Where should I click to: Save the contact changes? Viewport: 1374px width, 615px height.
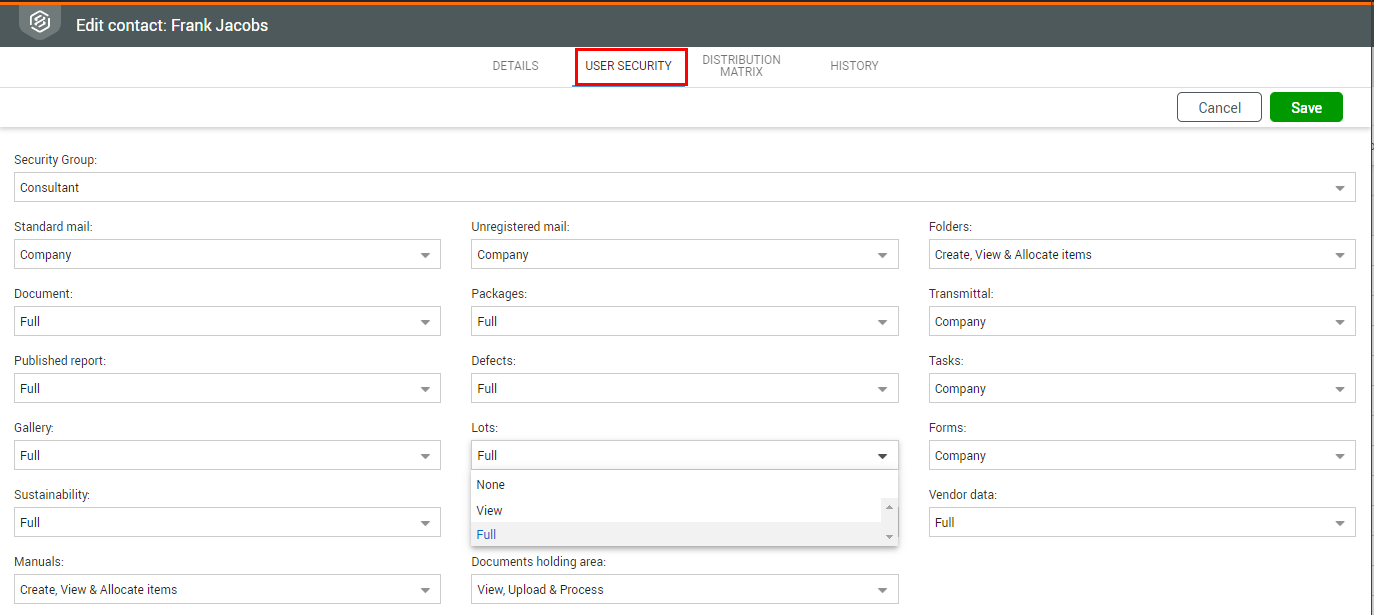pyautogui.click(x=1306, y=108)
